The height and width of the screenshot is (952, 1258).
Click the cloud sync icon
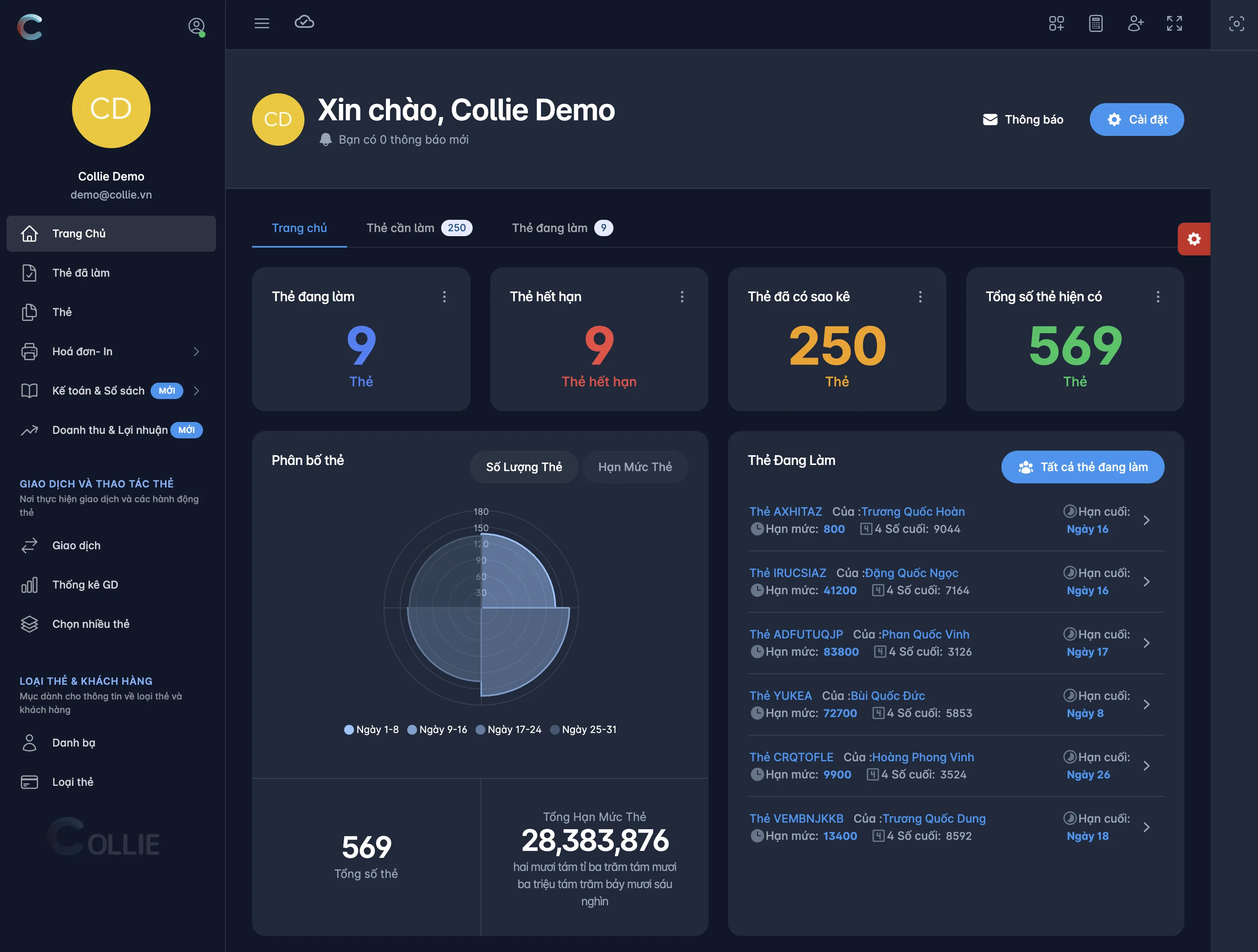coord(304,22)
